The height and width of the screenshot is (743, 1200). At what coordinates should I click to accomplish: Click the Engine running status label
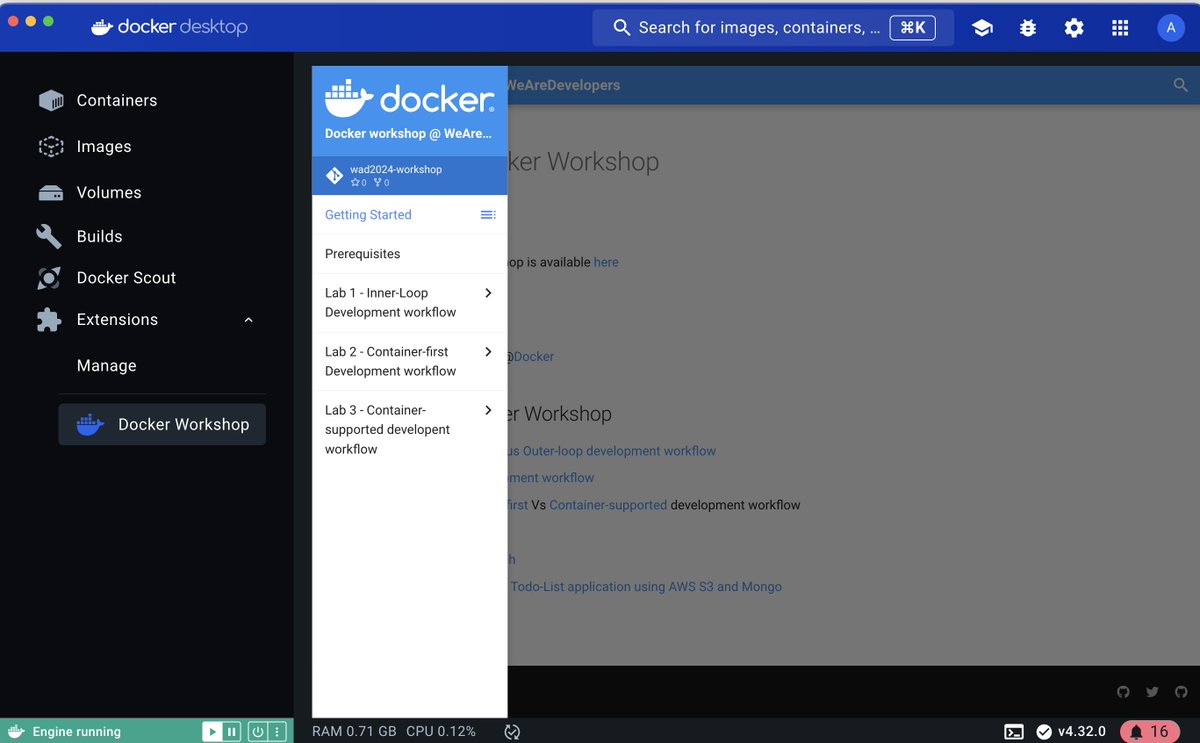77,731
